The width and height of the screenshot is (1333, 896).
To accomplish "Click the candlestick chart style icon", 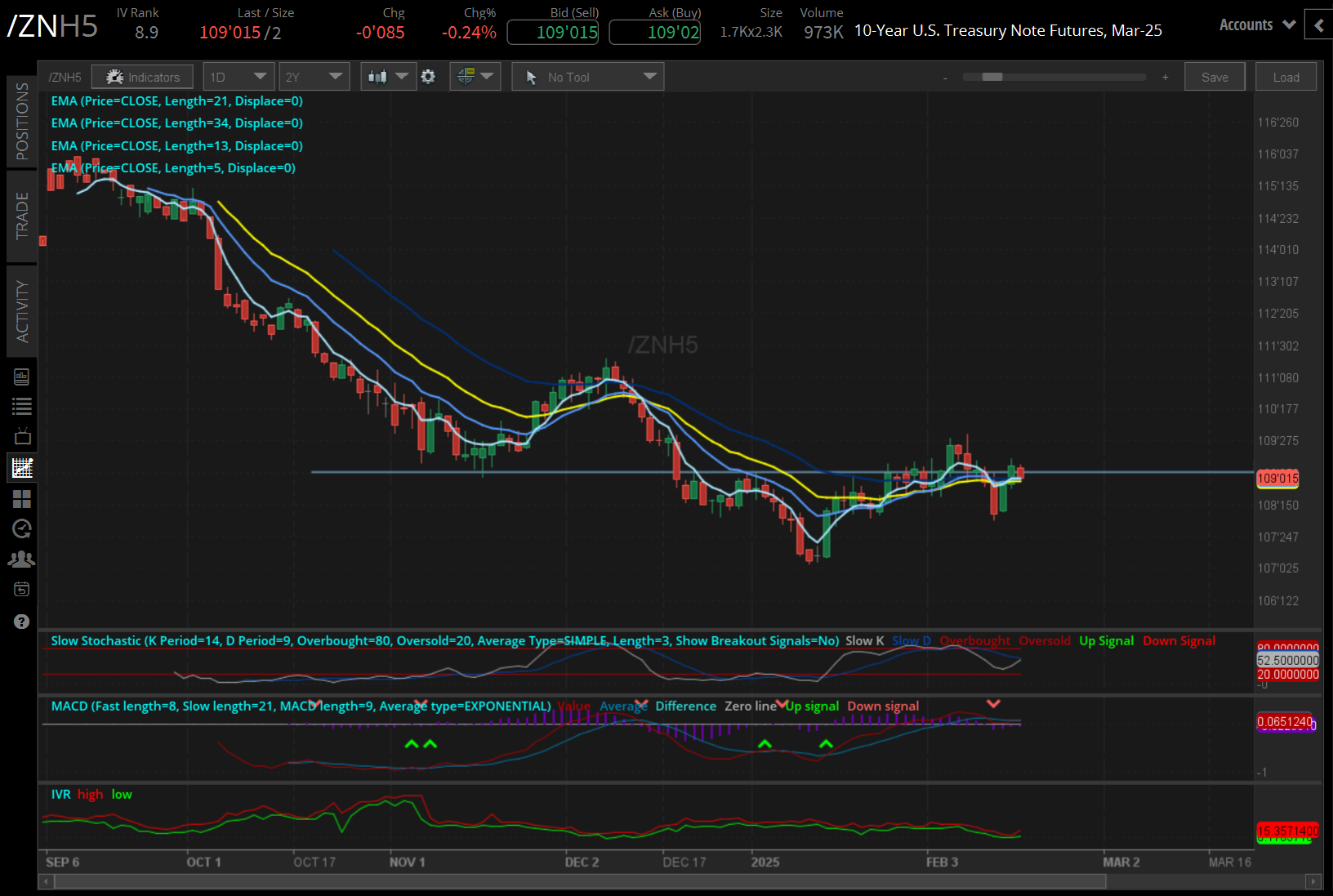I will click(377, 76).
